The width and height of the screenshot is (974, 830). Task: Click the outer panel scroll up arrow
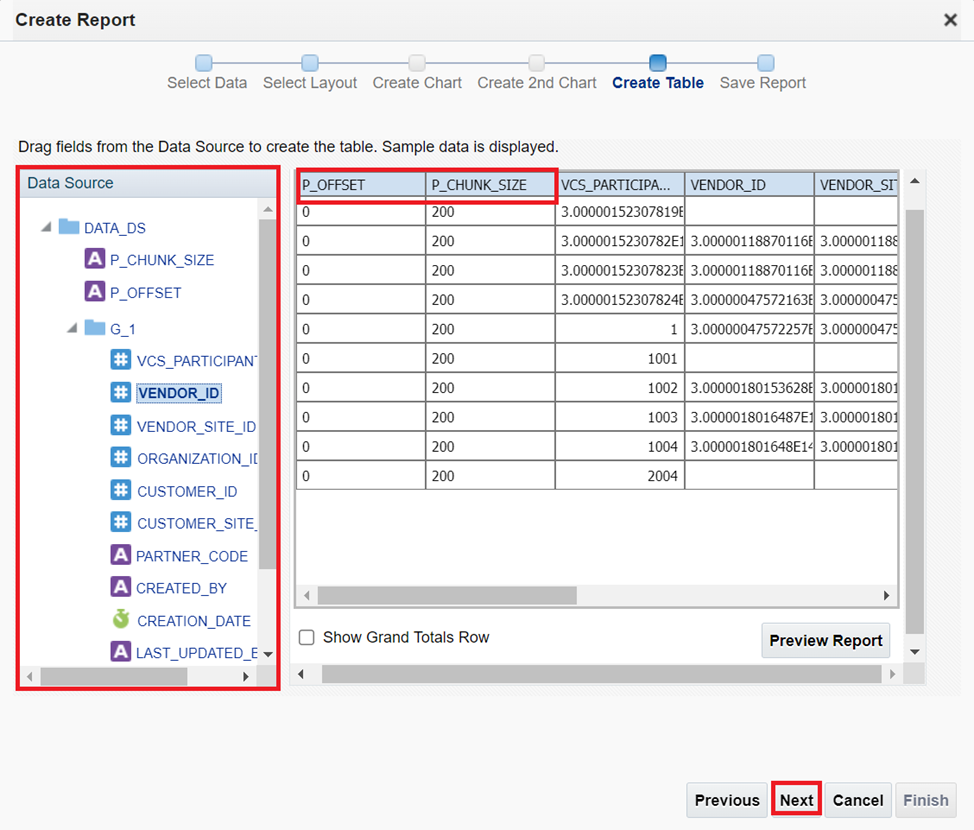[915, 181]
